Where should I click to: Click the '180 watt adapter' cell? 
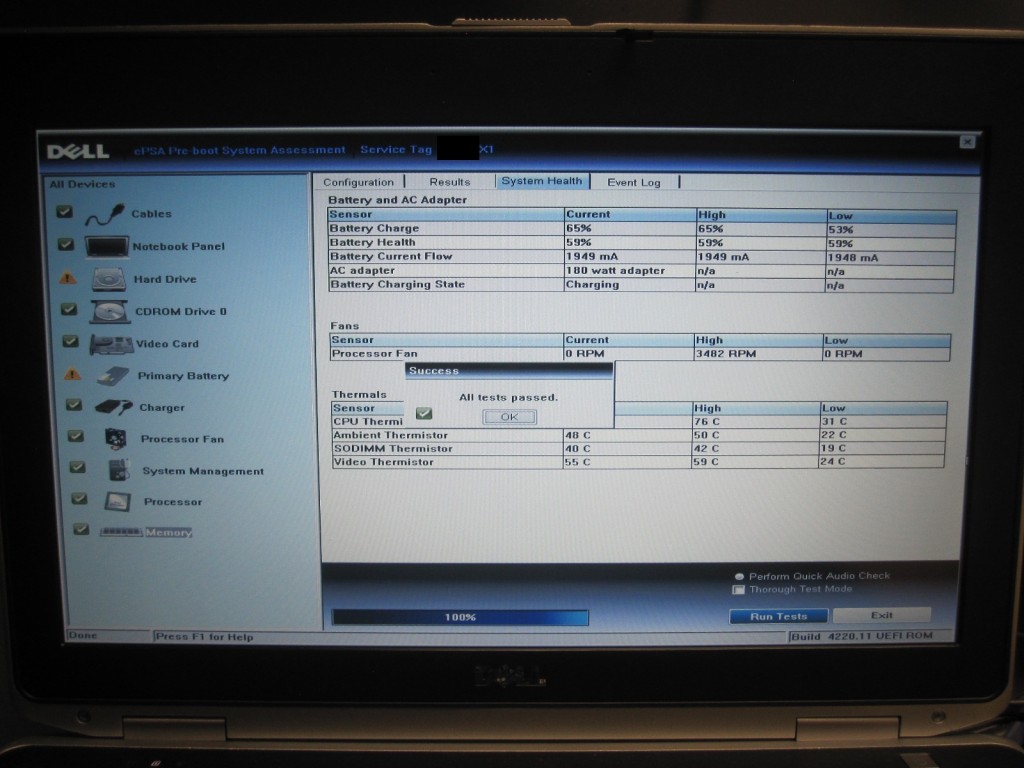pos(629,270)
